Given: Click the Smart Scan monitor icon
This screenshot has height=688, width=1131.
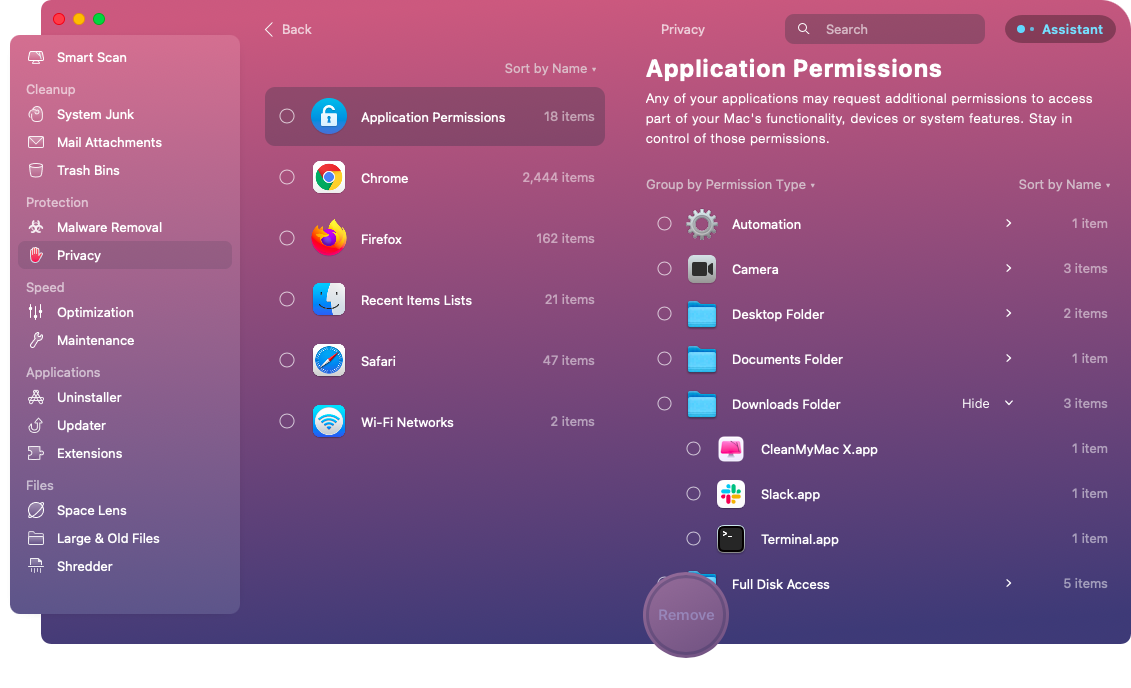Looking at the screenshot, I should click(35, 58).
